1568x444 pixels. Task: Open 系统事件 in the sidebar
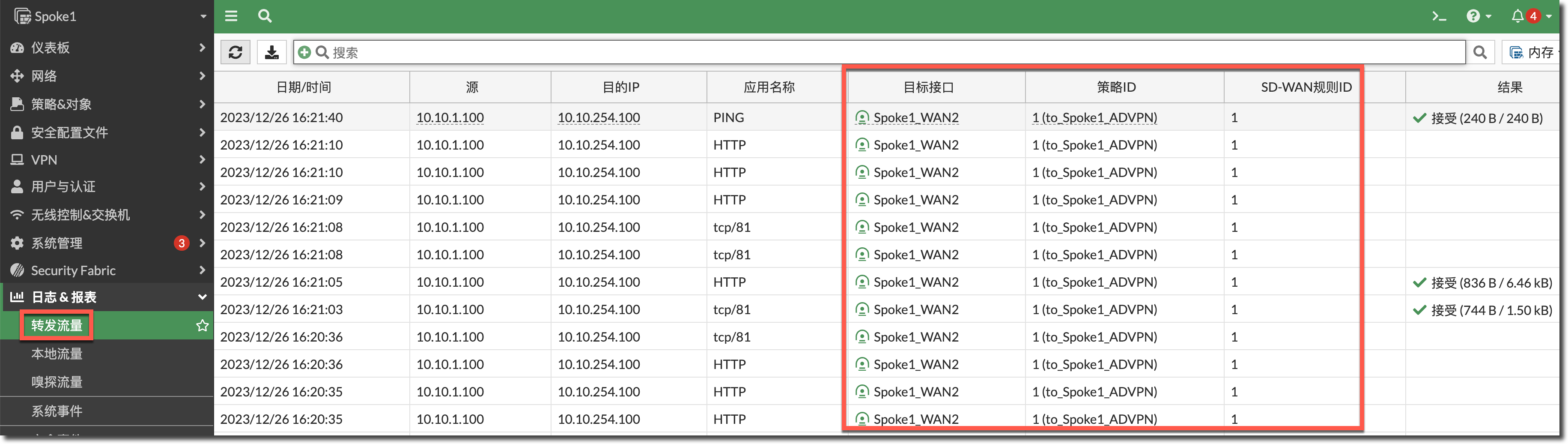[57, 411]
